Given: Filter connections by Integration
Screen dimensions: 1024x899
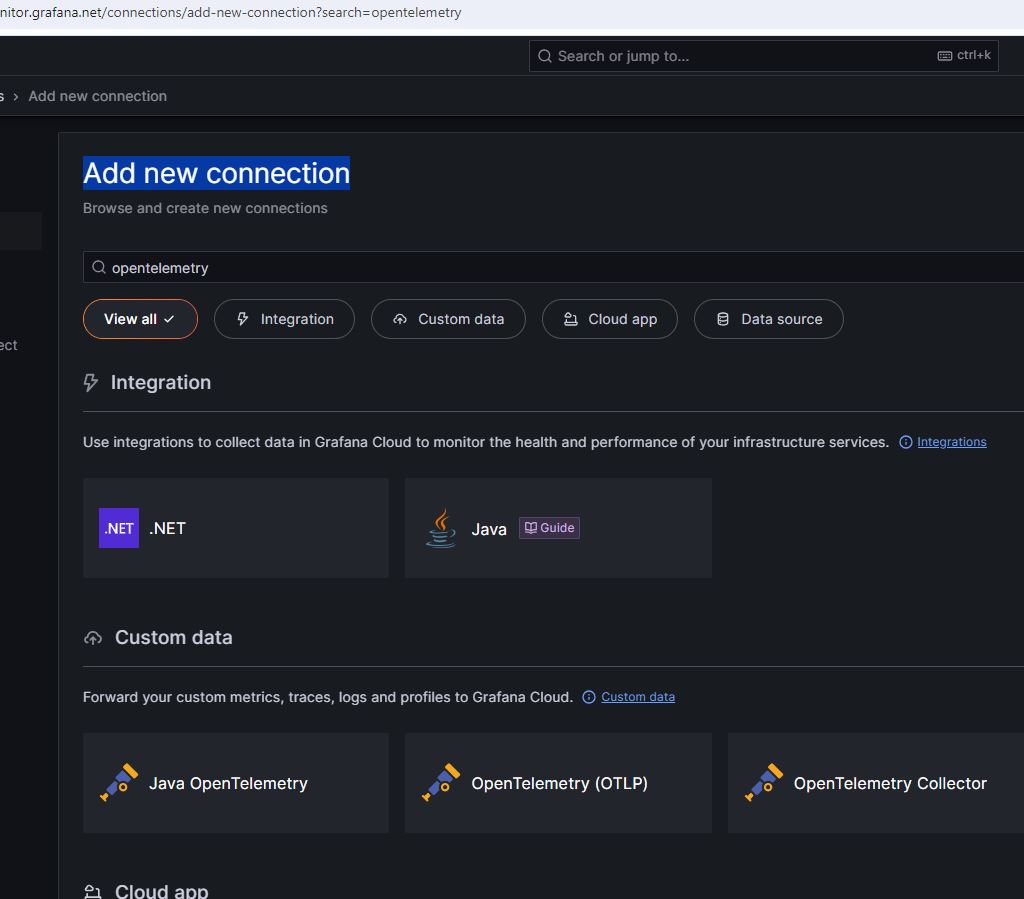Looking at the screenshot, I should tap(284, 319).
